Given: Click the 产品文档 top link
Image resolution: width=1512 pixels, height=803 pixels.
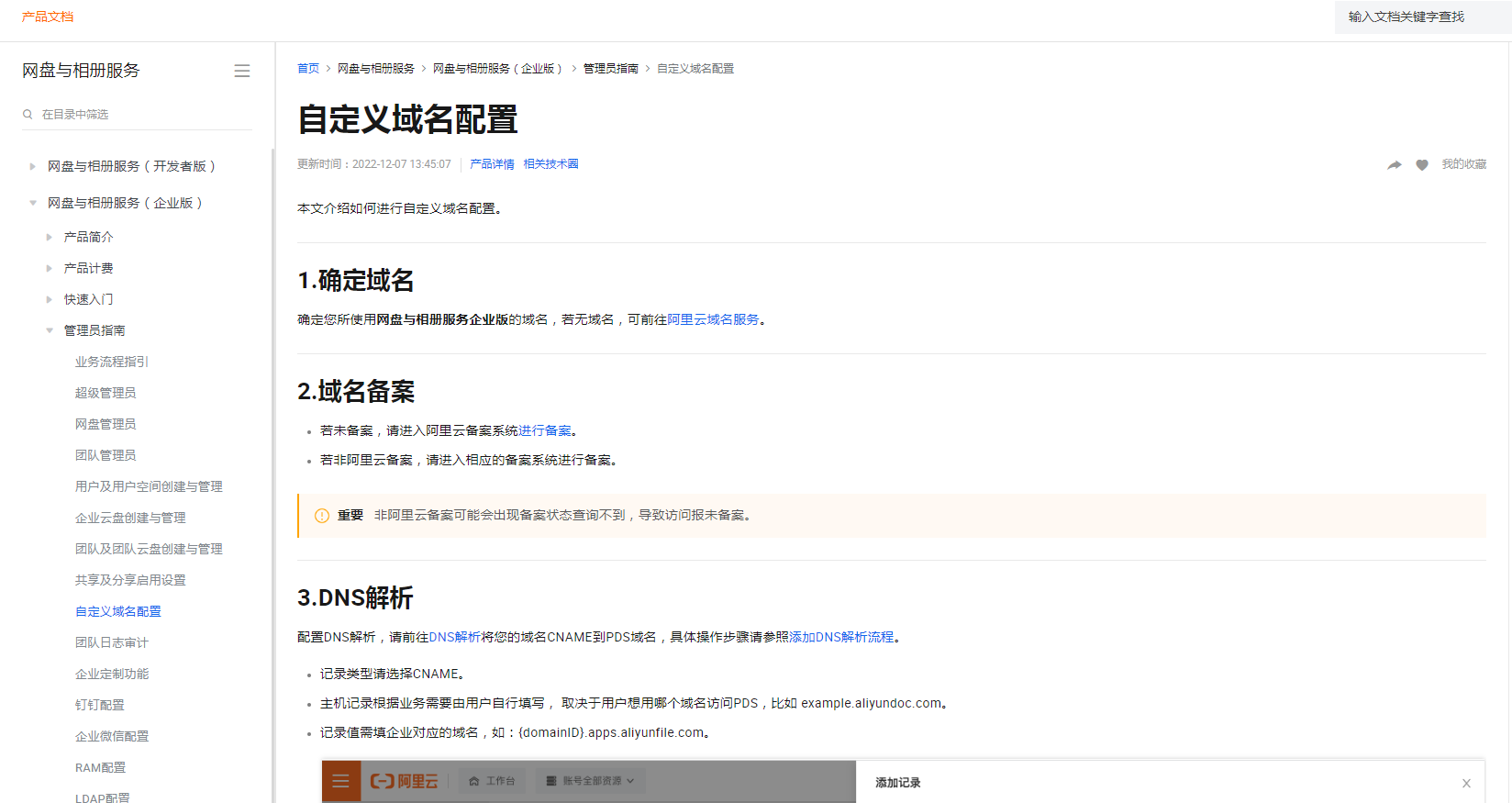Looking at the screenshot, I should 48,17.
